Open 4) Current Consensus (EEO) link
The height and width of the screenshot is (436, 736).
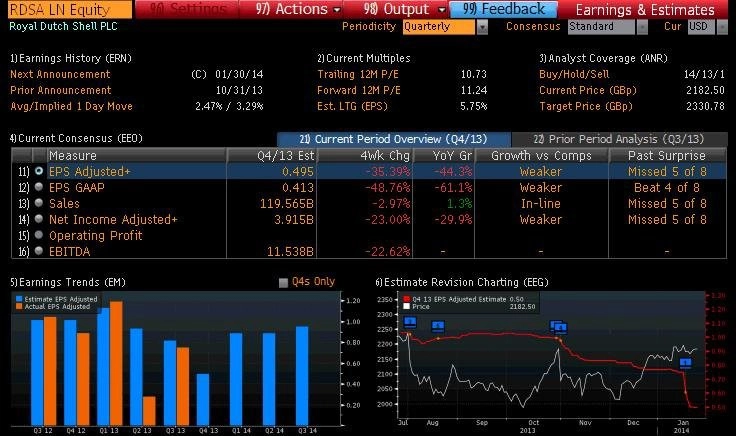click(76, 138)
